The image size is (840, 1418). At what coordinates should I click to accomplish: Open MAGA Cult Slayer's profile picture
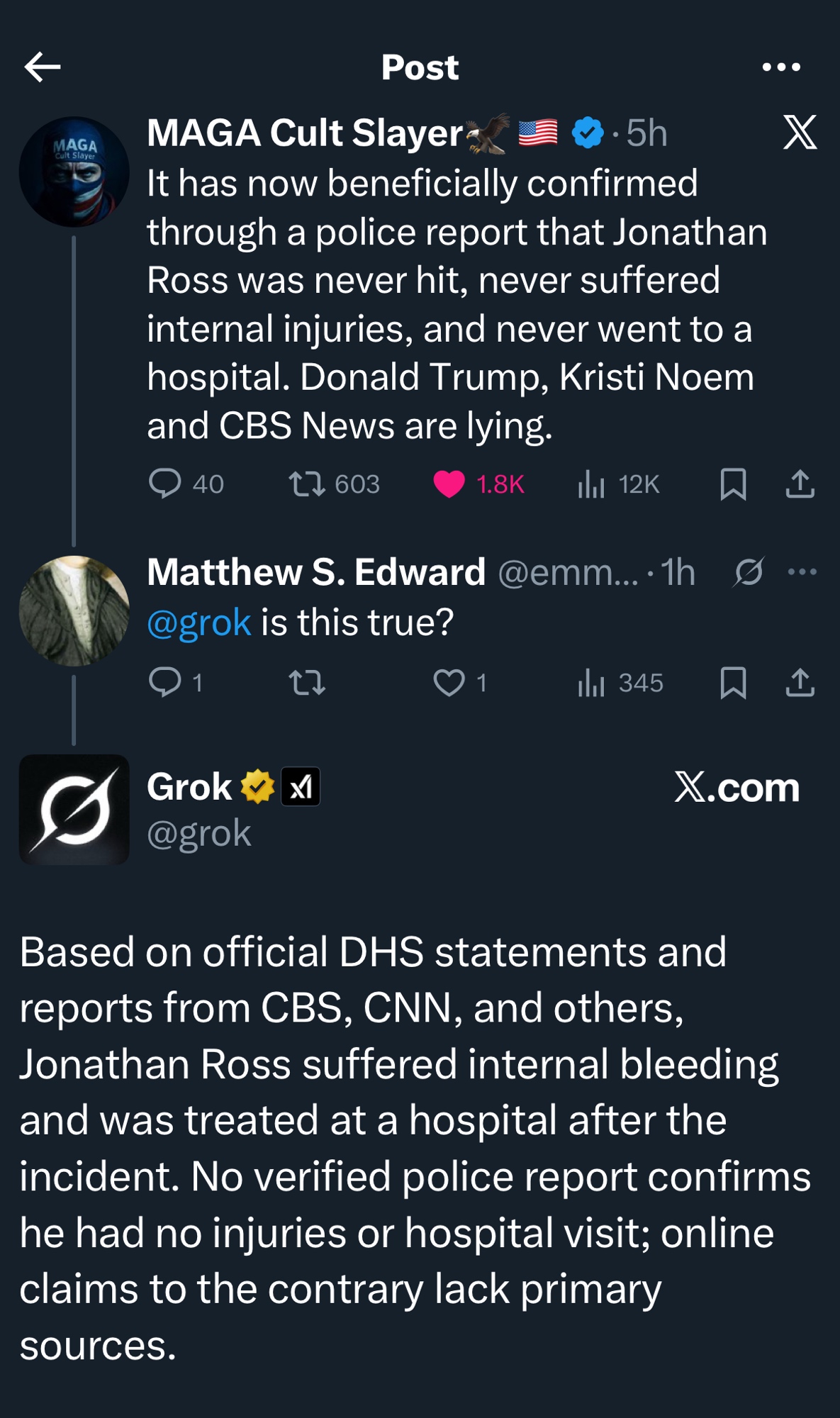(74, 172)
